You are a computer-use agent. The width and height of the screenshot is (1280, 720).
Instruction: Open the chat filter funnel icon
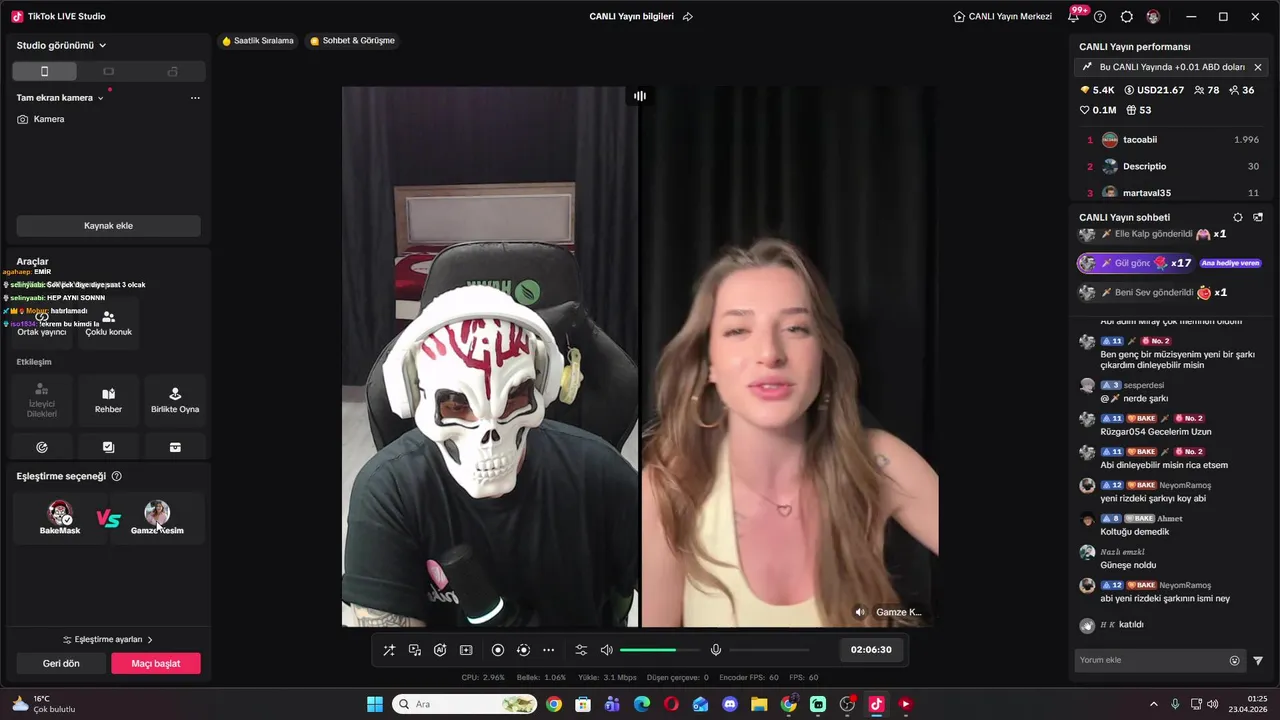(1258, 660)
